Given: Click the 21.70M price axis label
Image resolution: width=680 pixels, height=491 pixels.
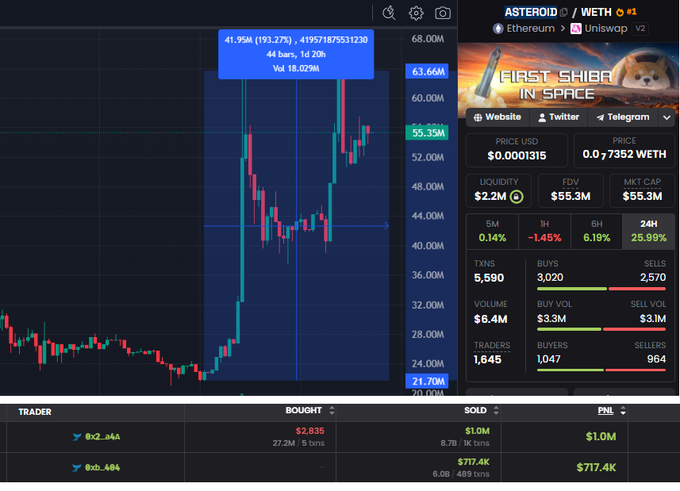Looking at the screenshot, I should click(427, 381).
